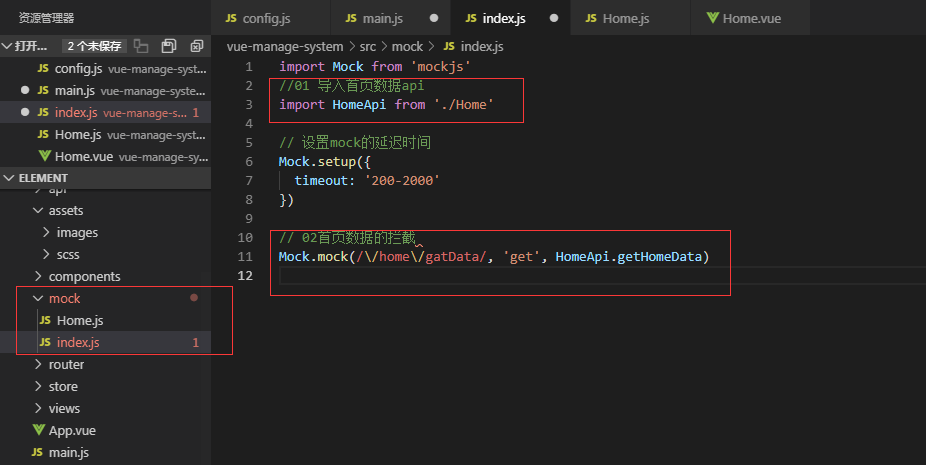Select Home.js in open editors list
Image resolution: width=926 pixels, height=465 pixels.
click(105, 135)
